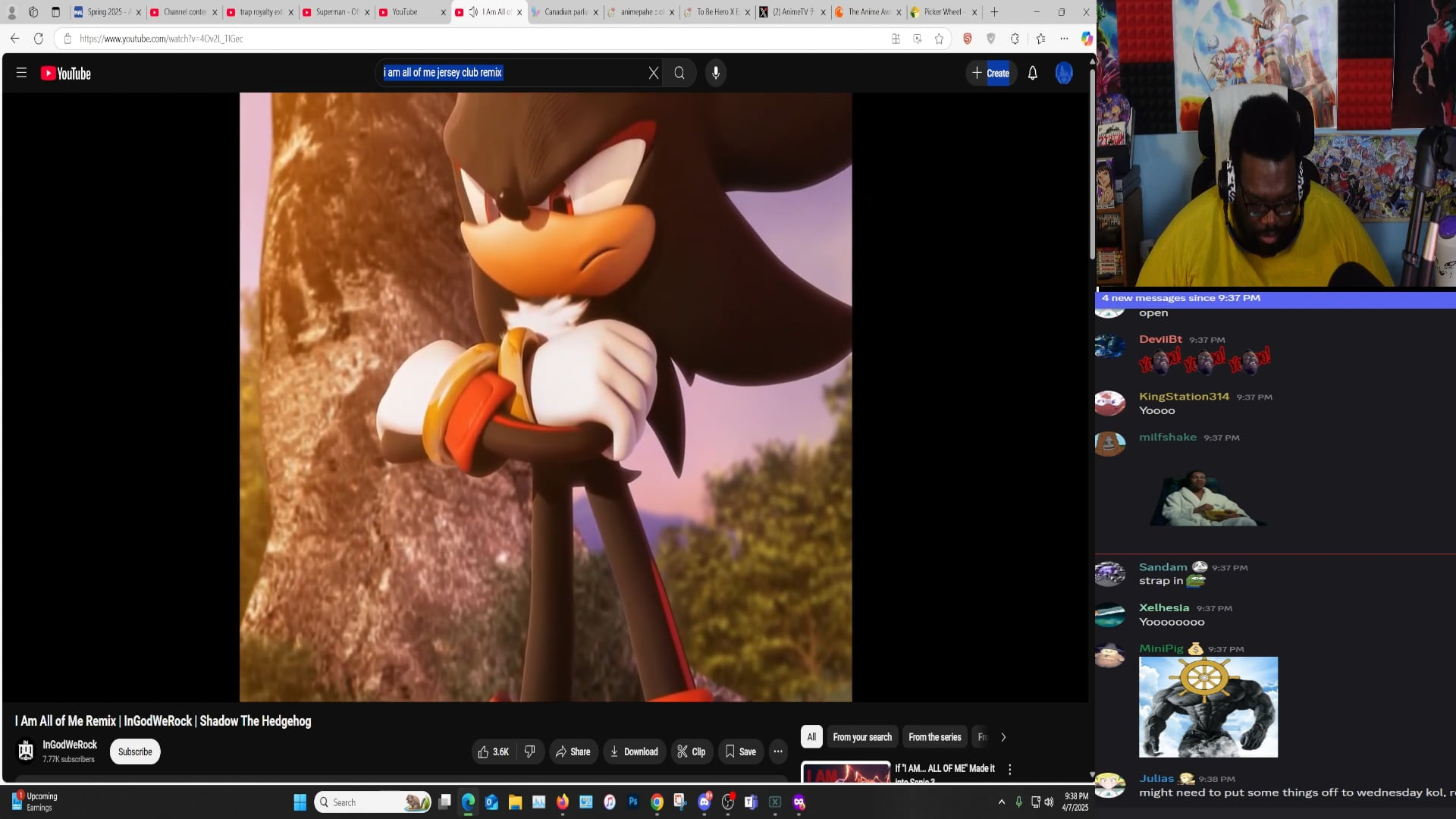
Task: Bookmark this page with star icon
Action: pyautogui.click(x=939, y=39)
